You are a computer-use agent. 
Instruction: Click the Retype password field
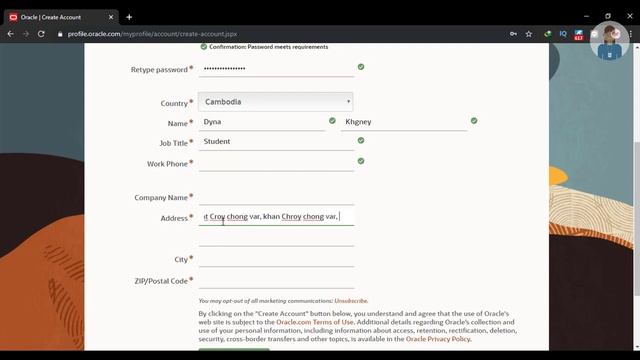[x=276, y=69]
